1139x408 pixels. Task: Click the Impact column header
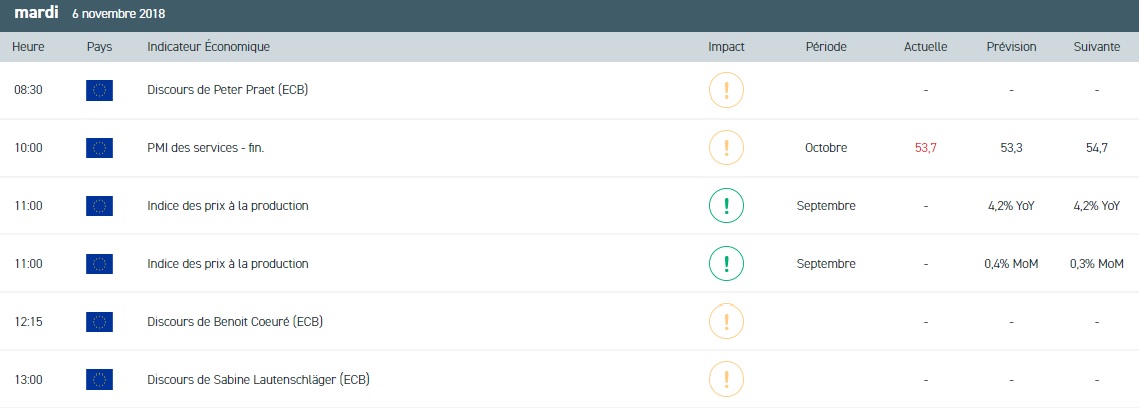pyautogui.click(x=726, y=47)
